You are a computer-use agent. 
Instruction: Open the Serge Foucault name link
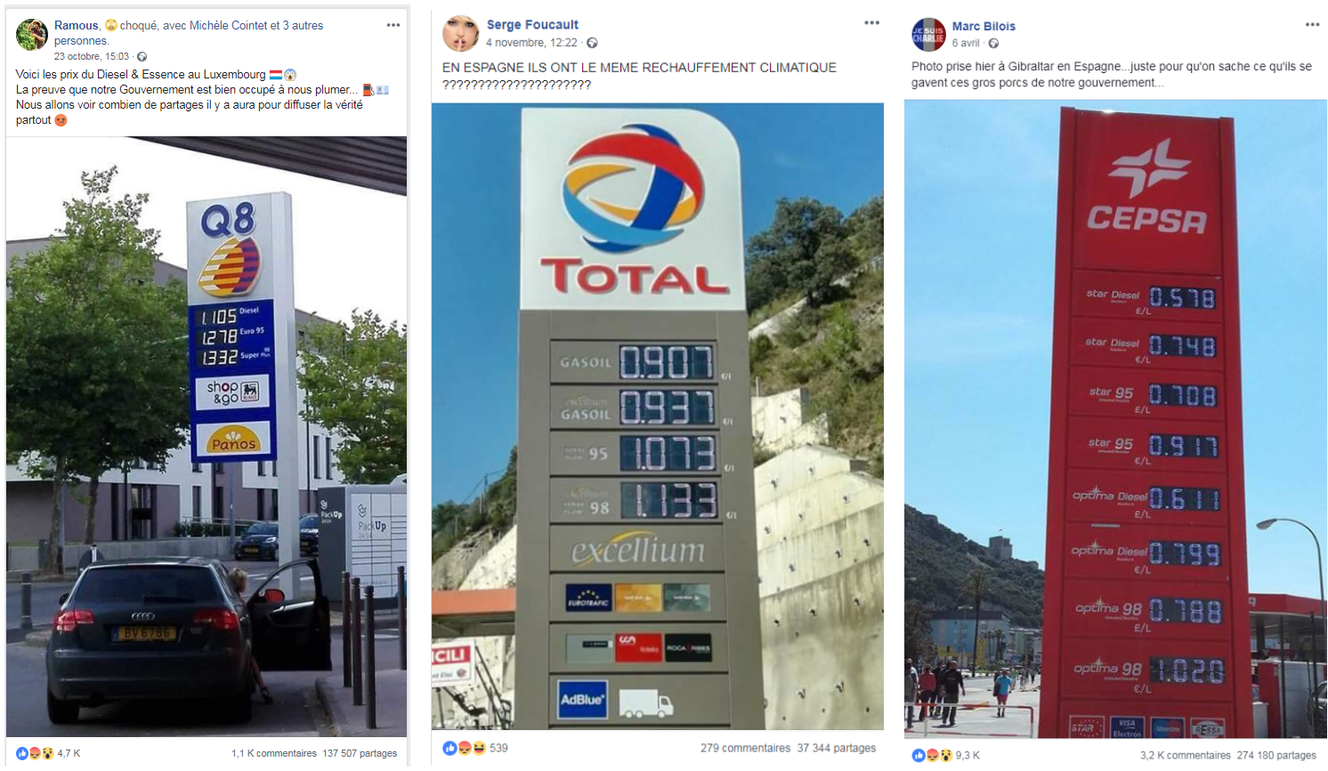533,25
